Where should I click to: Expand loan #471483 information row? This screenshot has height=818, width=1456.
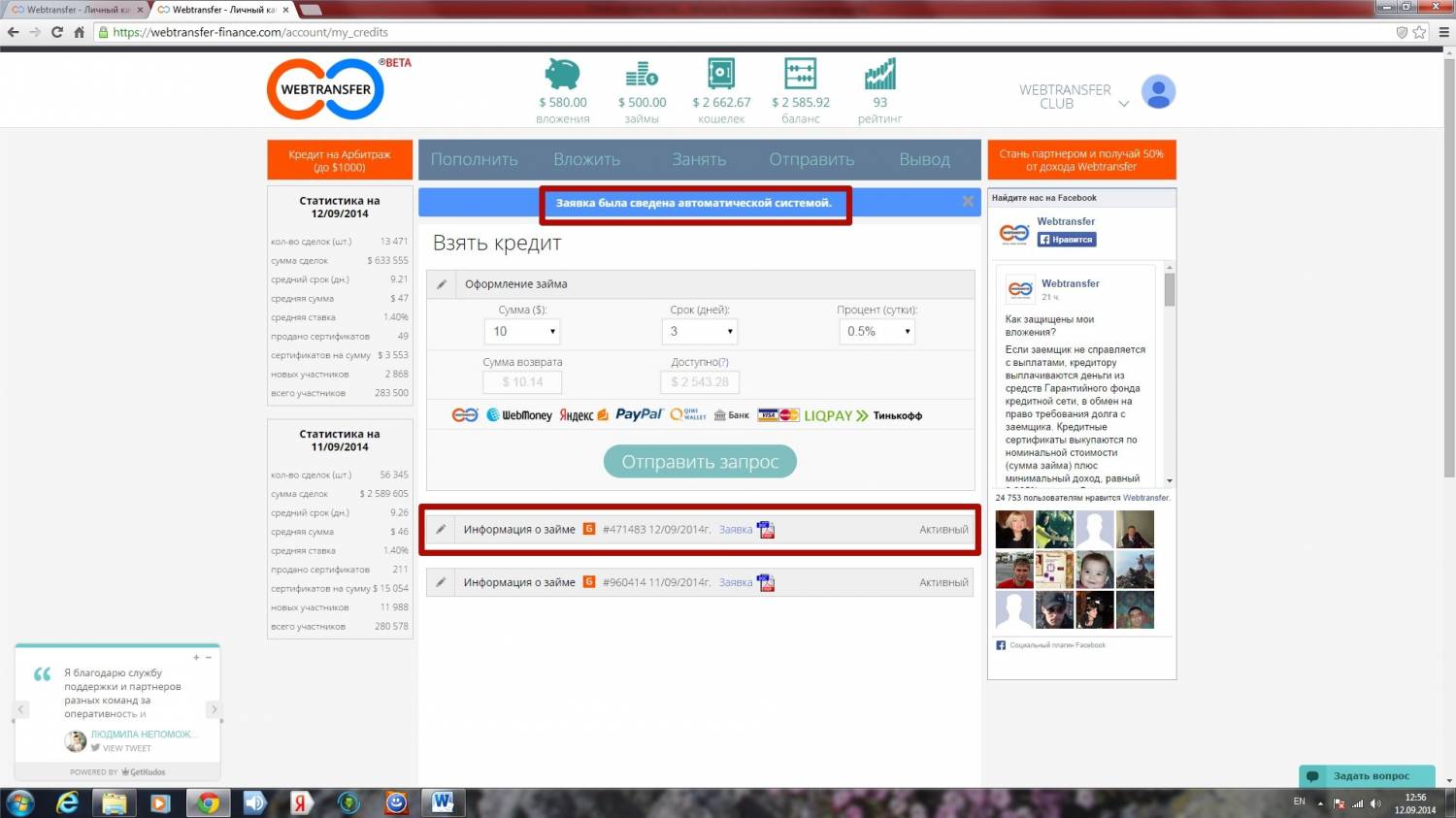pos(700,530)
